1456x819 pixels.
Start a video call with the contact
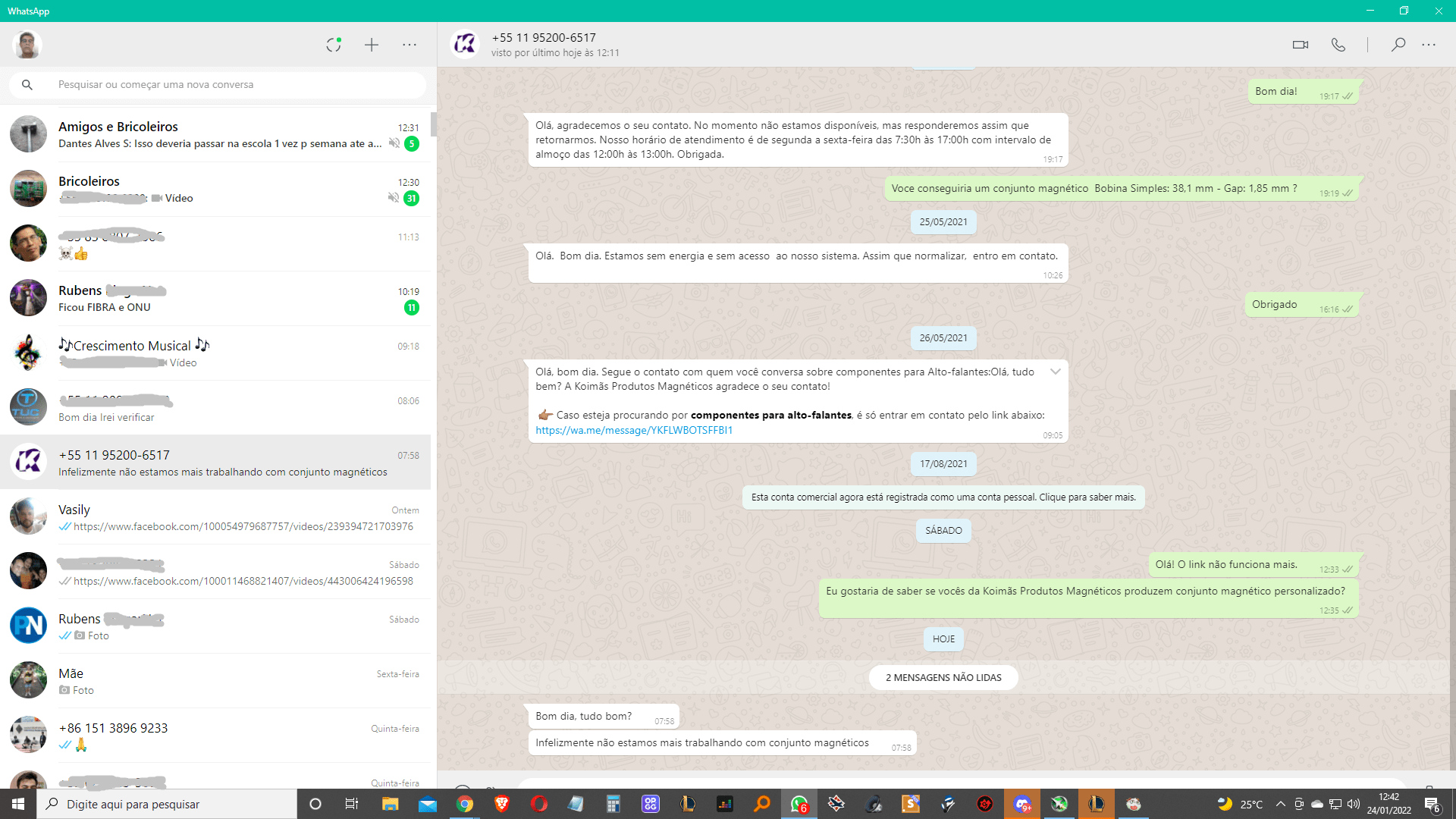tap(1300, 45)
